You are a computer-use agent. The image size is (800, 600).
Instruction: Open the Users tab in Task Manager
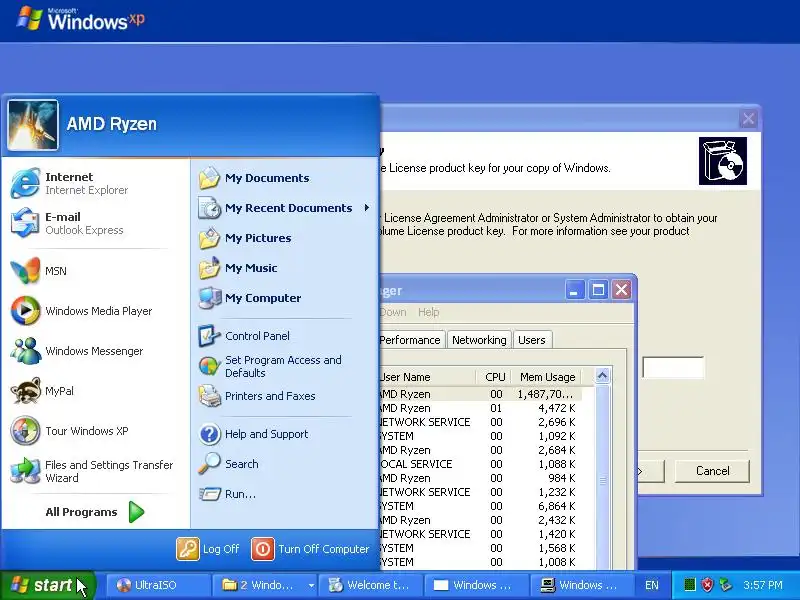[532, 340]
